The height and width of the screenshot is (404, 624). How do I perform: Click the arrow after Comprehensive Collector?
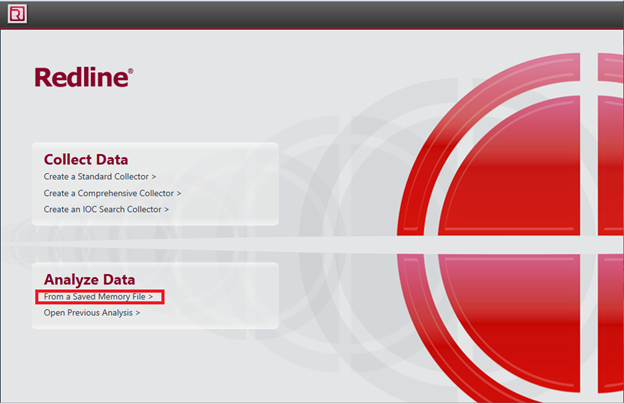[x=178, y=193]
